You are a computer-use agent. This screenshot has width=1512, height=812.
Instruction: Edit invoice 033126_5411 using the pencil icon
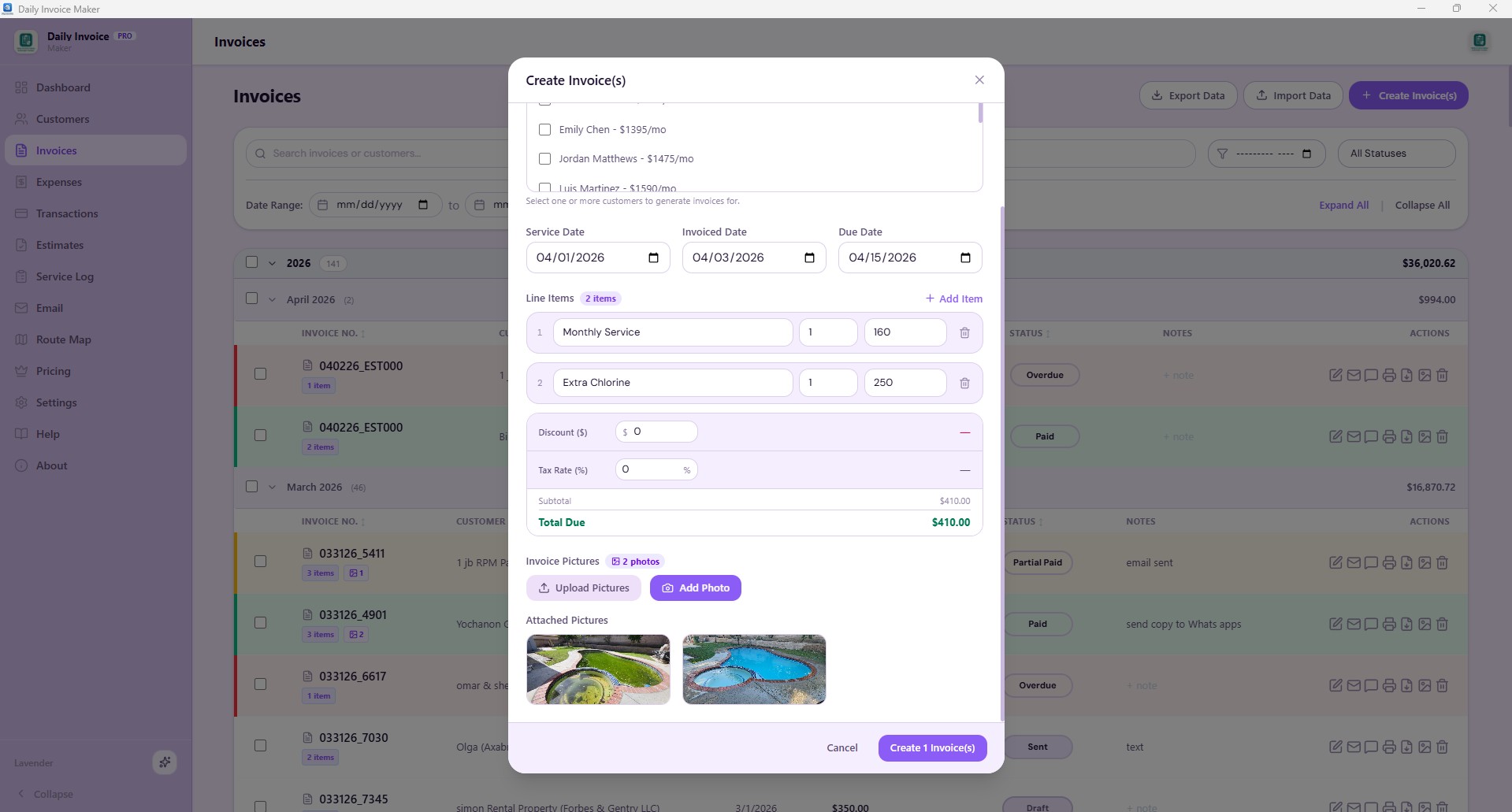pyautogui.click(x=1336, y=562)
